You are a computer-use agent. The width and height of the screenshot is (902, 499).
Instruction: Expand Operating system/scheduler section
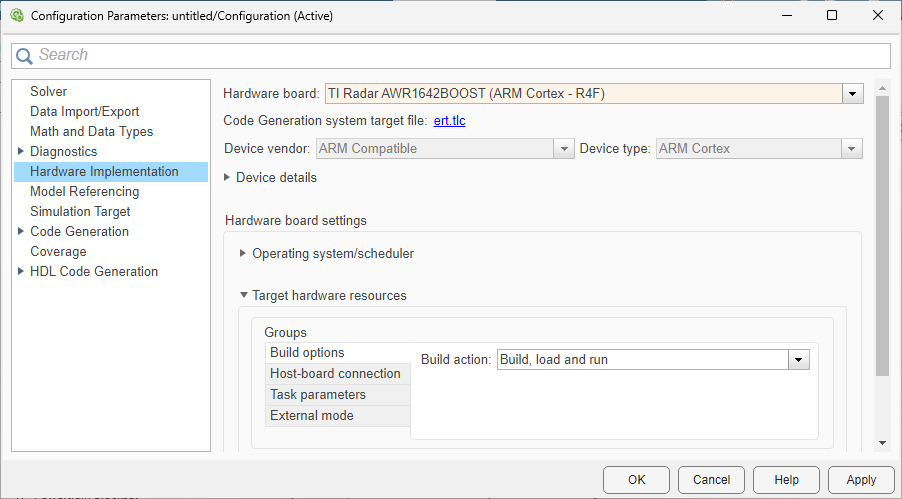[243, 254]
